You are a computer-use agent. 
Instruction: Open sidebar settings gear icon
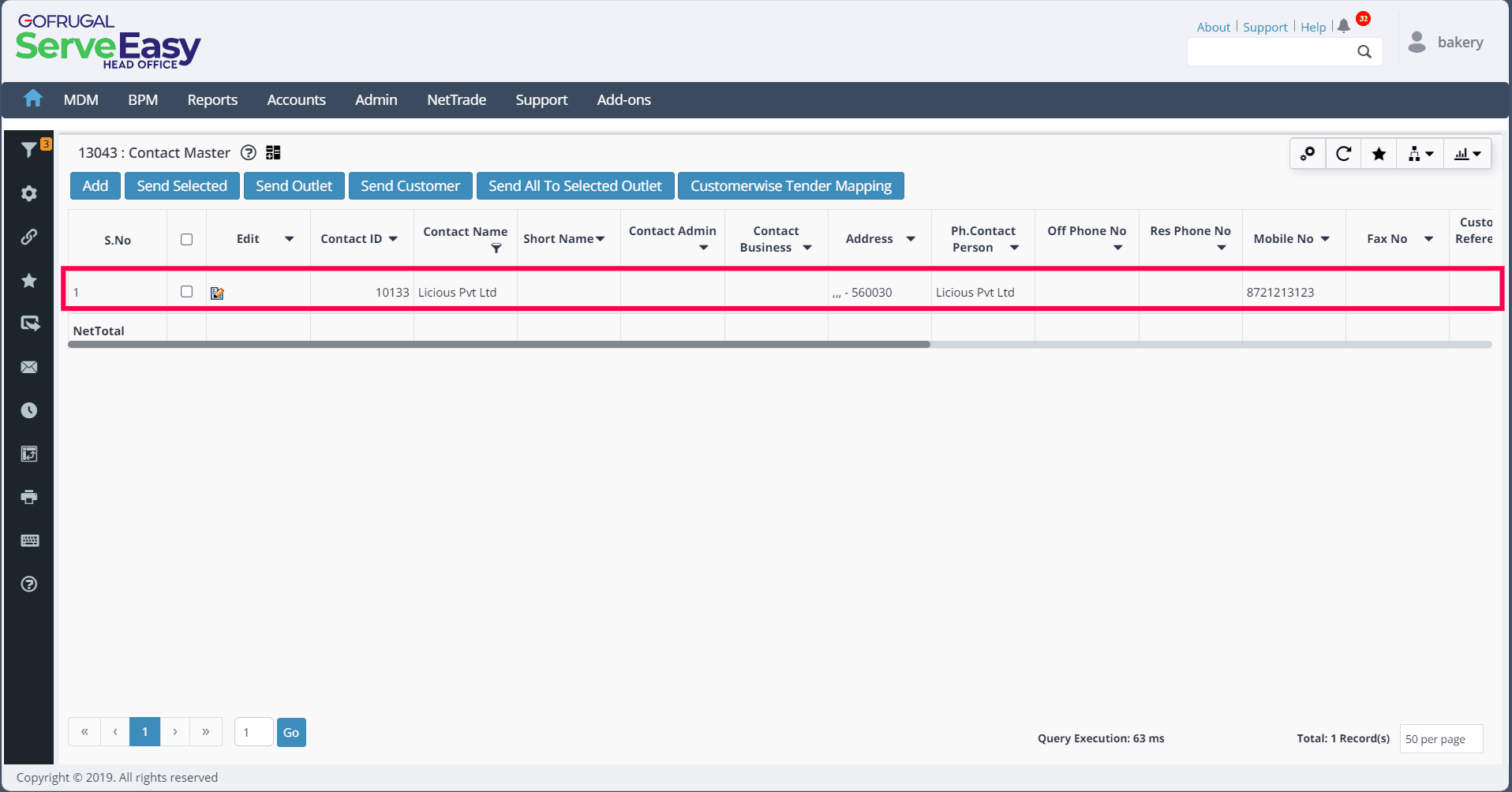(x=29, y=193)
